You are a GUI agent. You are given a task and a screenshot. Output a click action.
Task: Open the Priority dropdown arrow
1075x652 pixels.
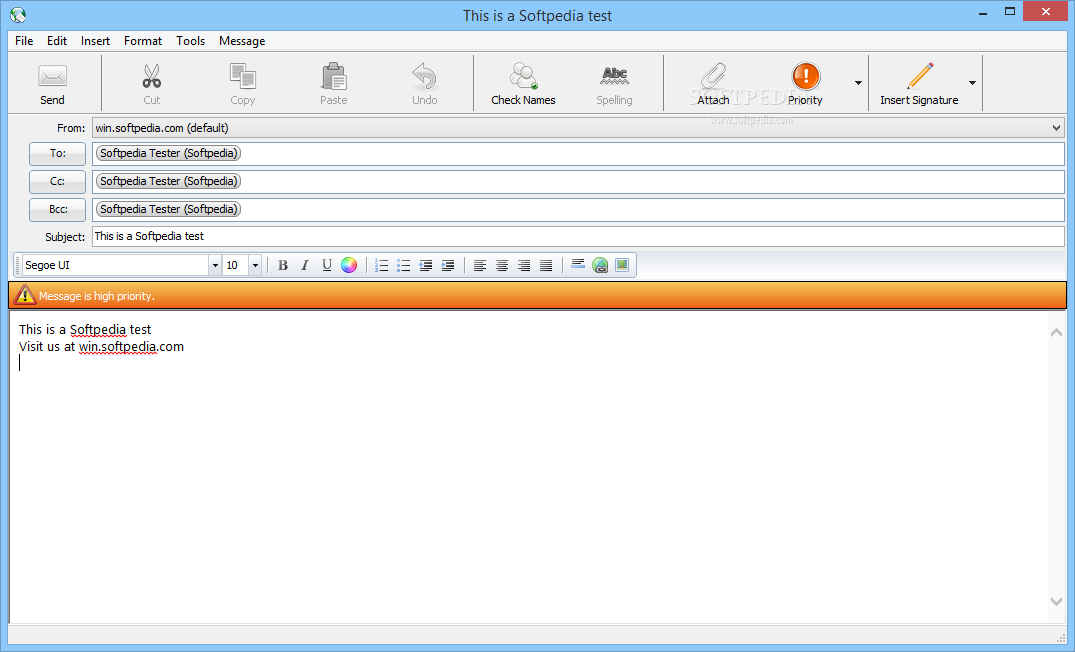tap(858, 83)
